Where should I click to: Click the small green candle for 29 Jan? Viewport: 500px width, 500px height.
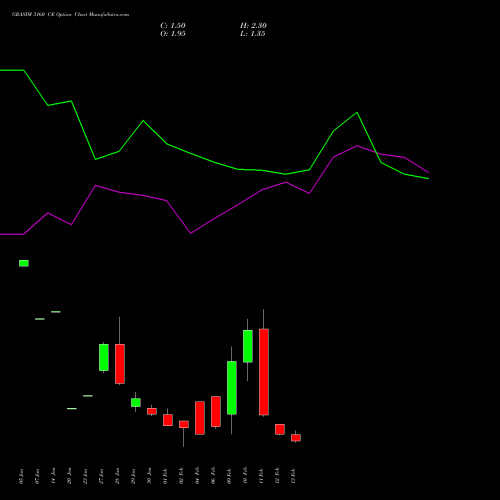pyautogui.click(x=136, y=402)
